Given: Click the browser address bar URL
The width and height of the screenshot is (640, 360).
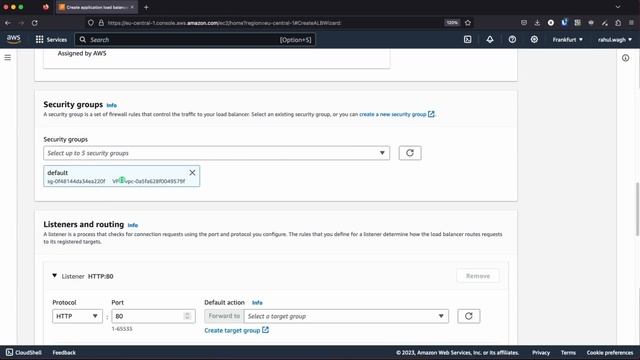Looking at the screenshot, I should point(224,23).
